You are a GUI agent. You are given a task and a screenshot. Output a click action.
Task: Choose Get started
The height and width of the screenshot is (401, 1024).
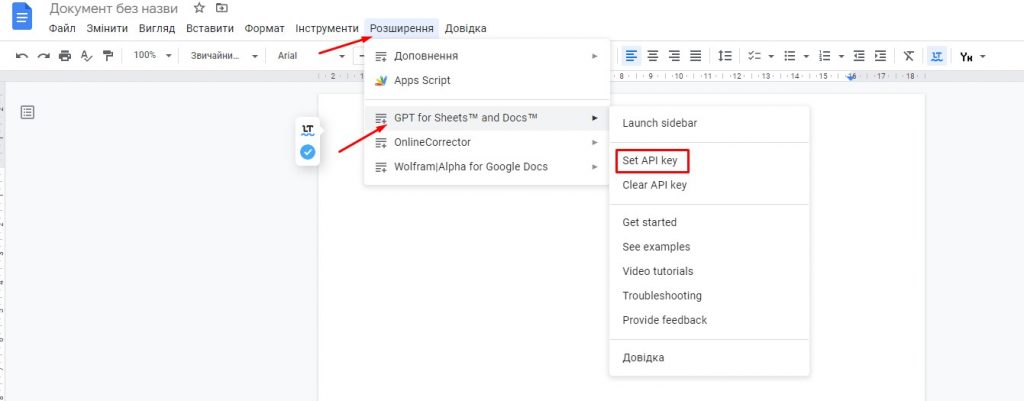709,223
